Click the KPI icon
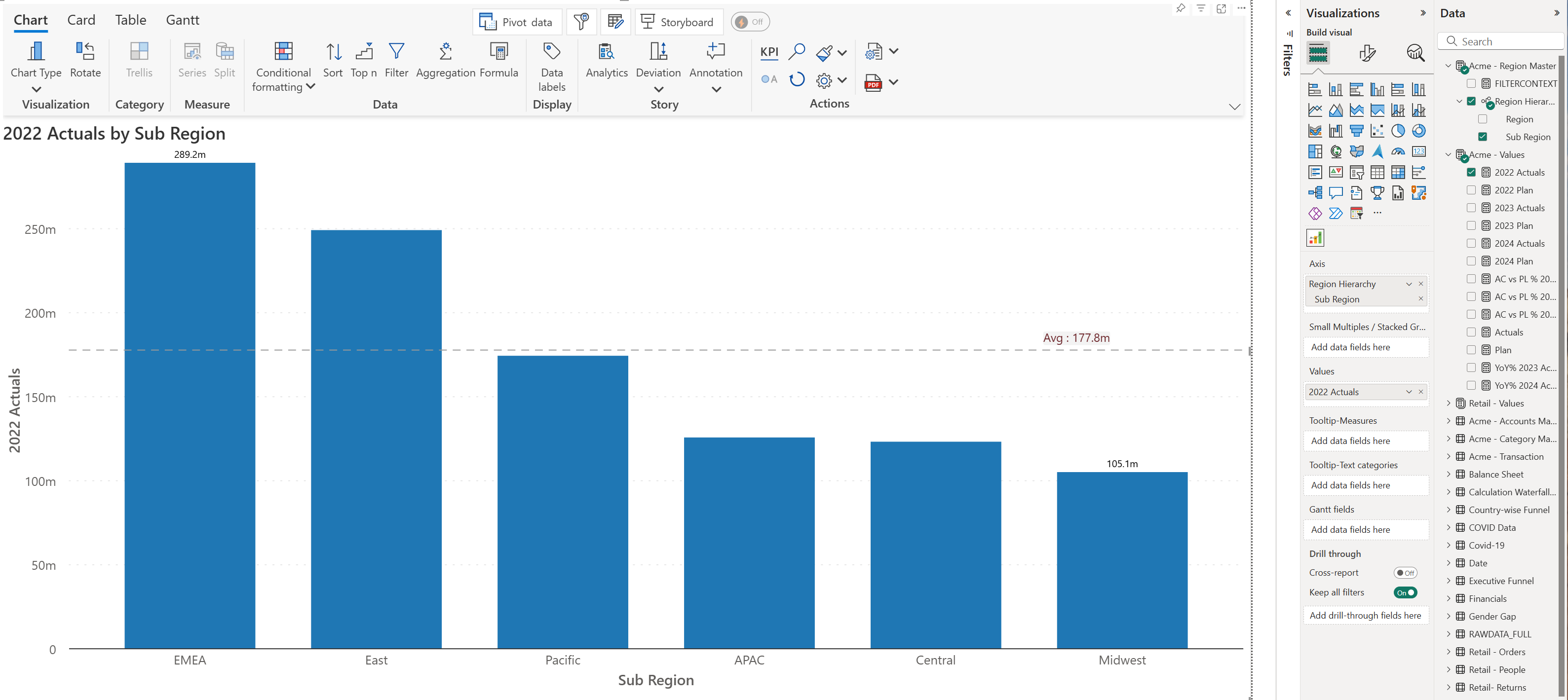 [x=769, y=52]
